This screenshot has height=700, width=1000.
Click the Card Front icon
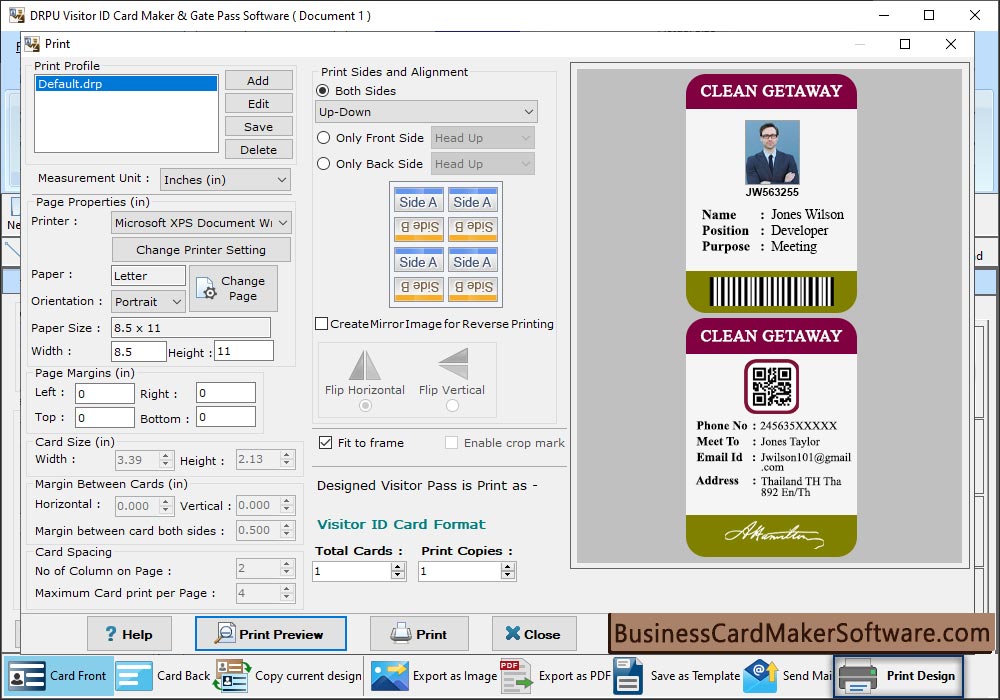point(27,676)
